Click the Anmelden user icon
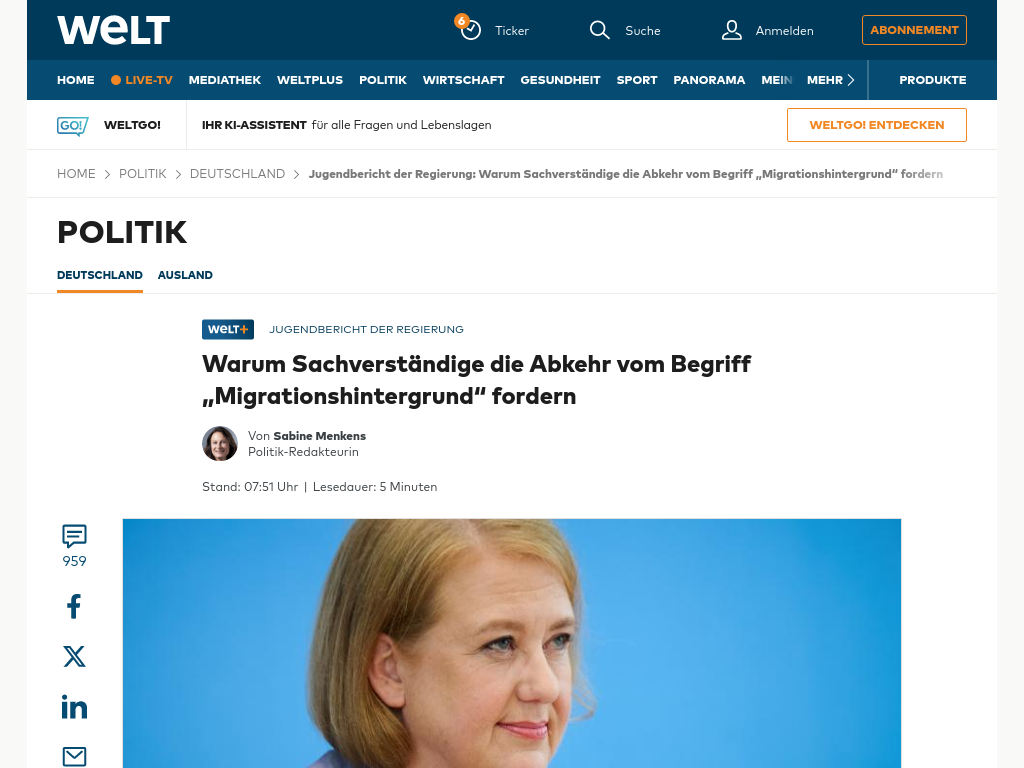Viewport: 1024px width, 768px height. [731, 30]
